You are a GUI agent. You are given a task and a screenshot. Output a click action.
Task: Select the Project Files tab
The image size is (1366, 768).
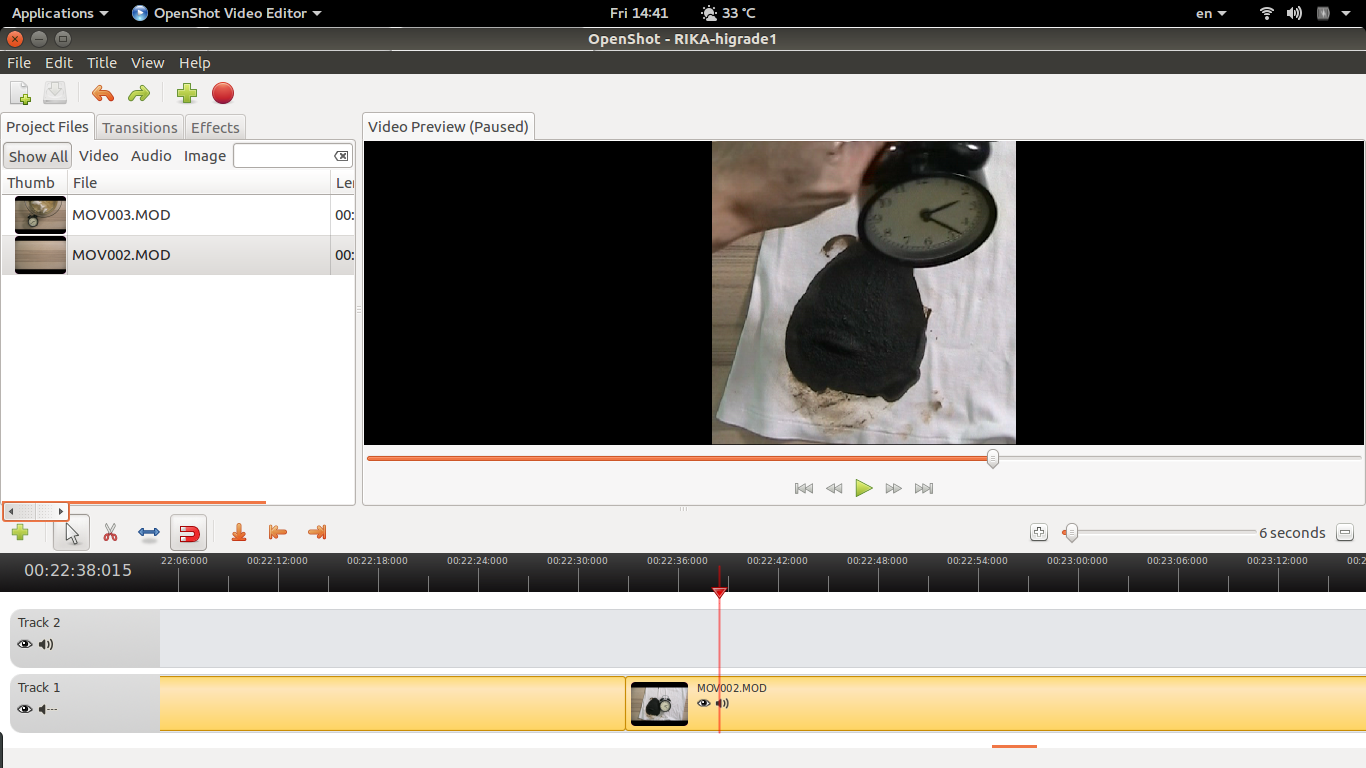click(47, 127)
